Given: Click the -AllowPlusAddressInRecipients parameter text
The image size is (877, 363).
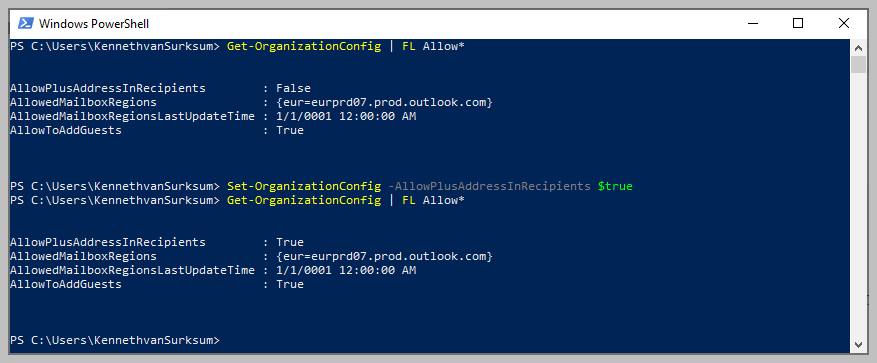Looking at the screenshot, I should 489,186.
